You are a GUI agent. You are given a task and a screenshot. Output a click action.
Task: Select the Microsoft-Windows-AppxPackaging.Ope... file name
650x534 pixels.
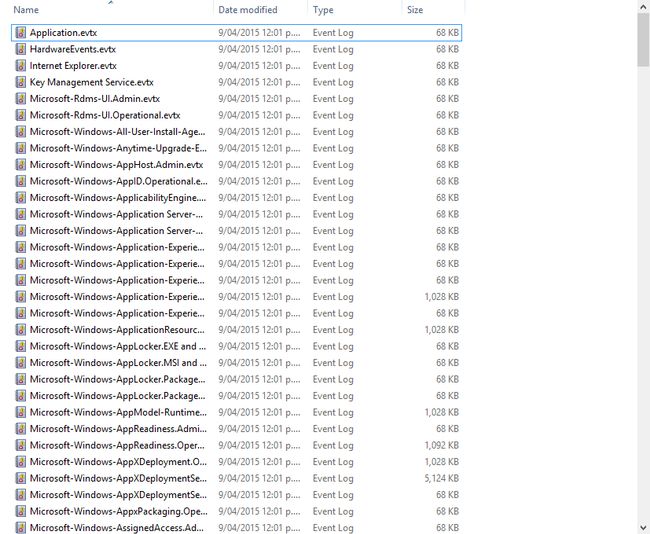click(x=119, y=512)
